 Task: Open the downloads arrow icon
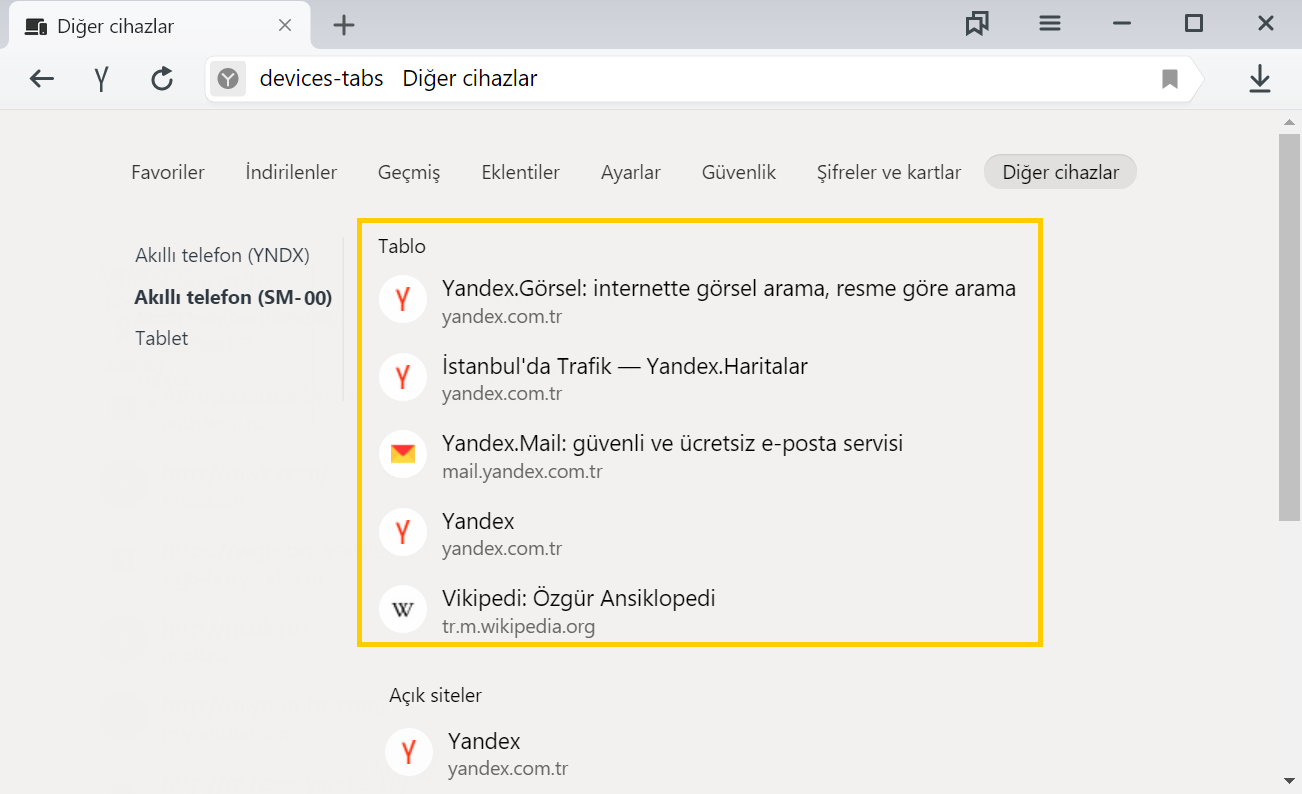(1260, 79)
